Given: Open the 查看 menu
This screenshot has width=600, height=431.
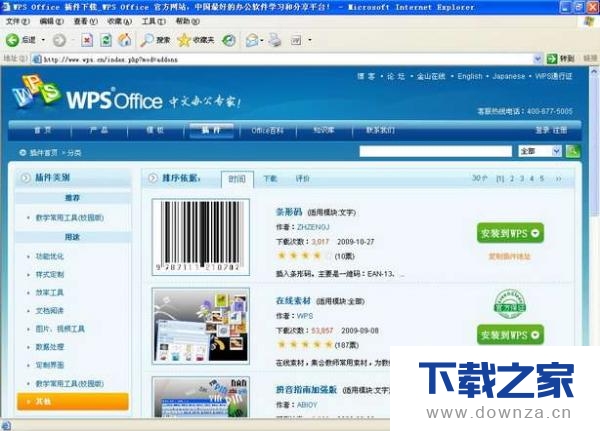Looking at the screenshot, I should click(86, 21).
